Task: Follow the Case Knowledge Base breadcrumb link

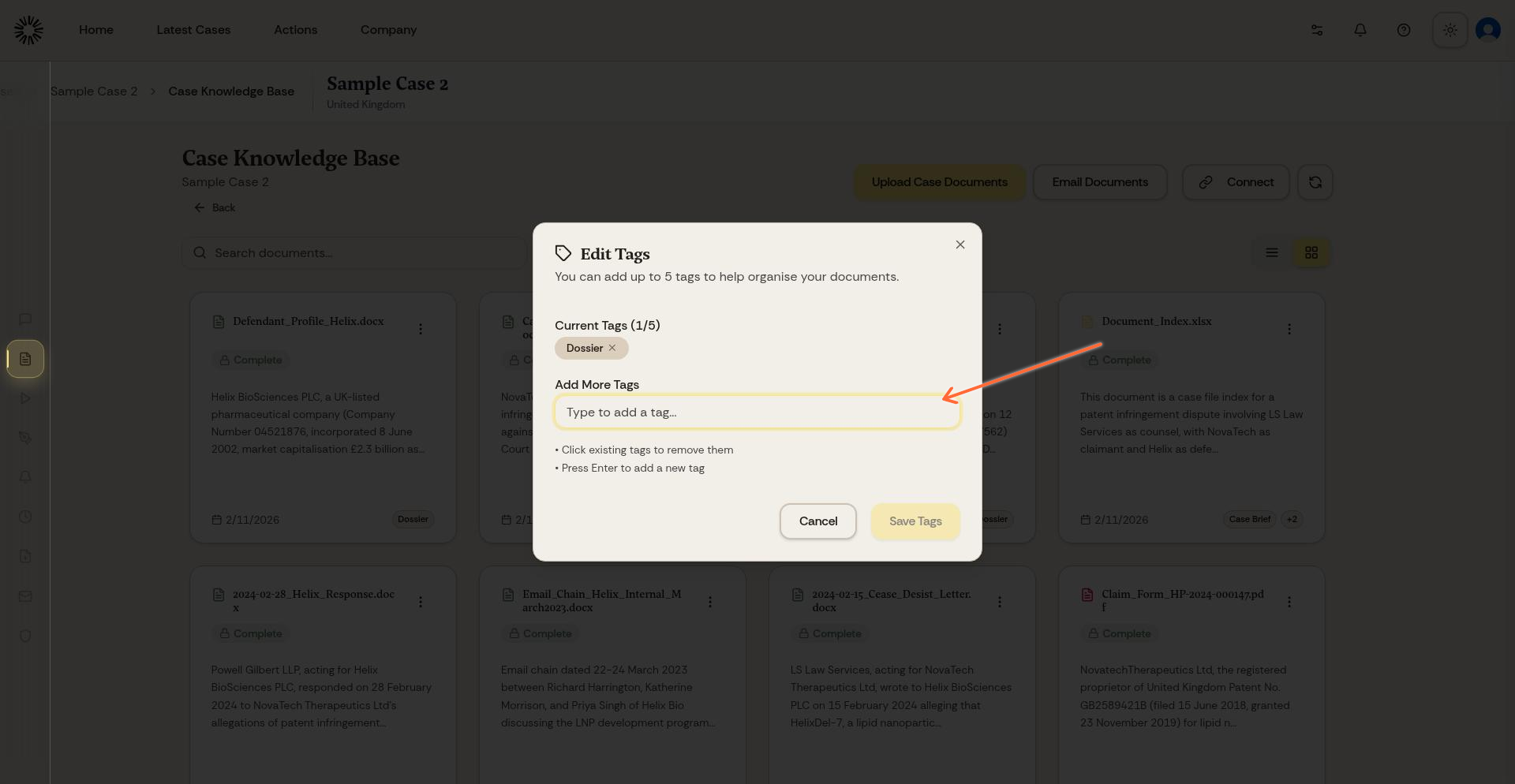Action: (x=230, y=91)
